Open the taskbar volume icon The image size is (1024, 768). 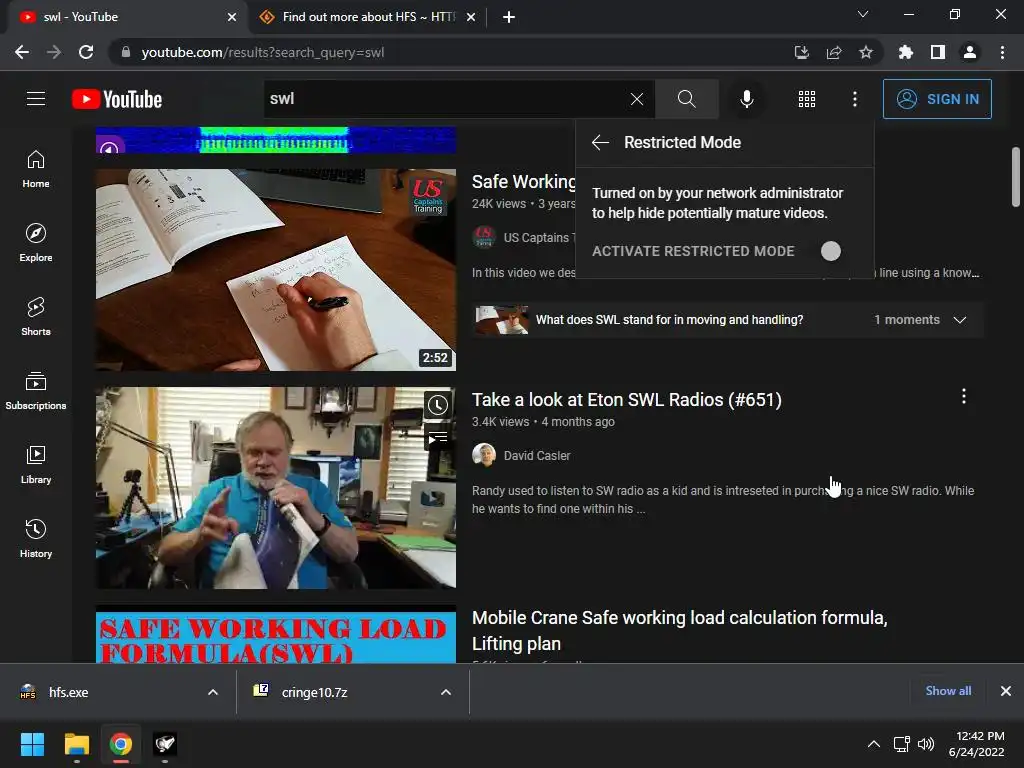point(925,744)
